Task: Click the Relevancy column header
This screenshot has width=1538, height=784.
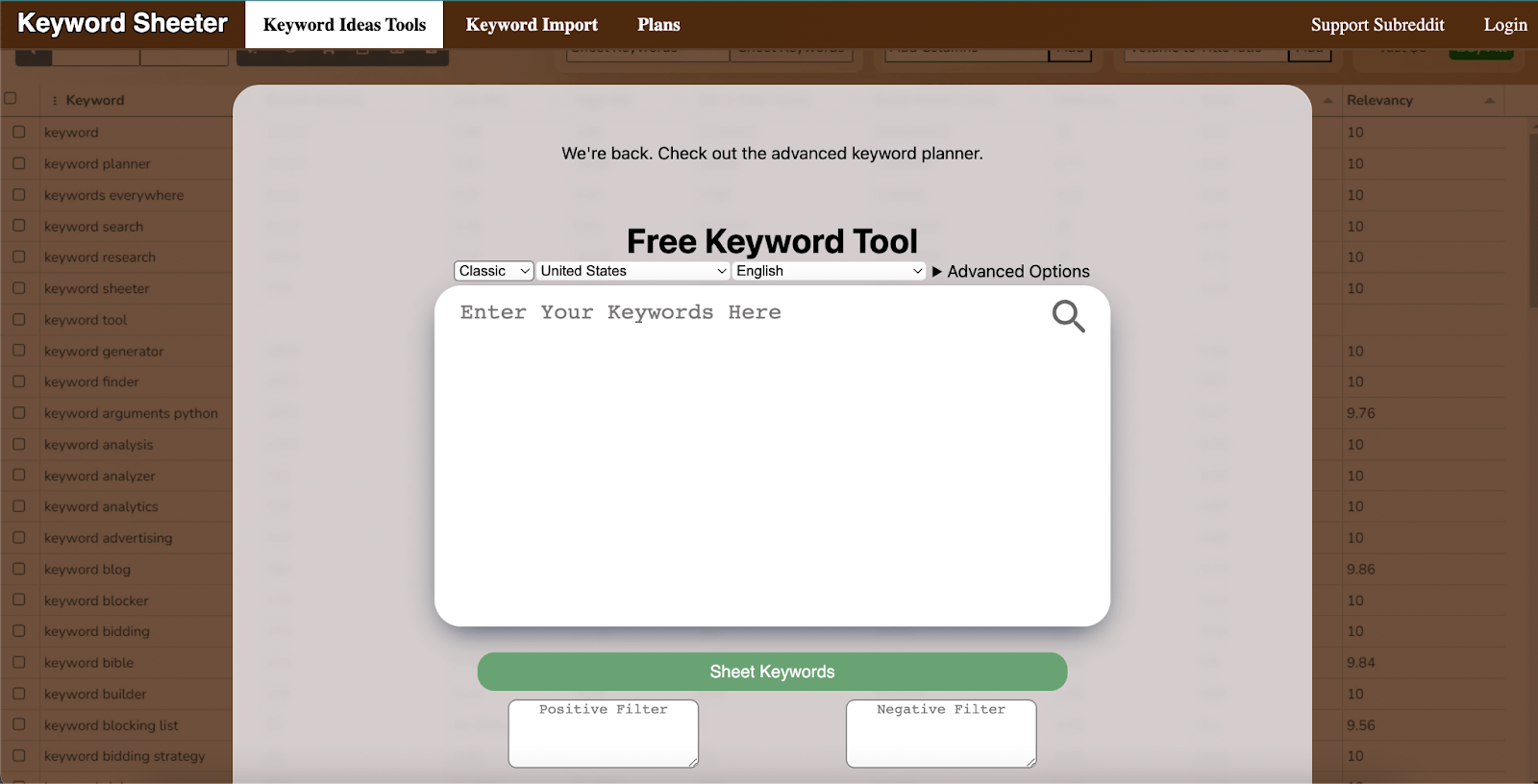Action: (x=1379, y=100)
